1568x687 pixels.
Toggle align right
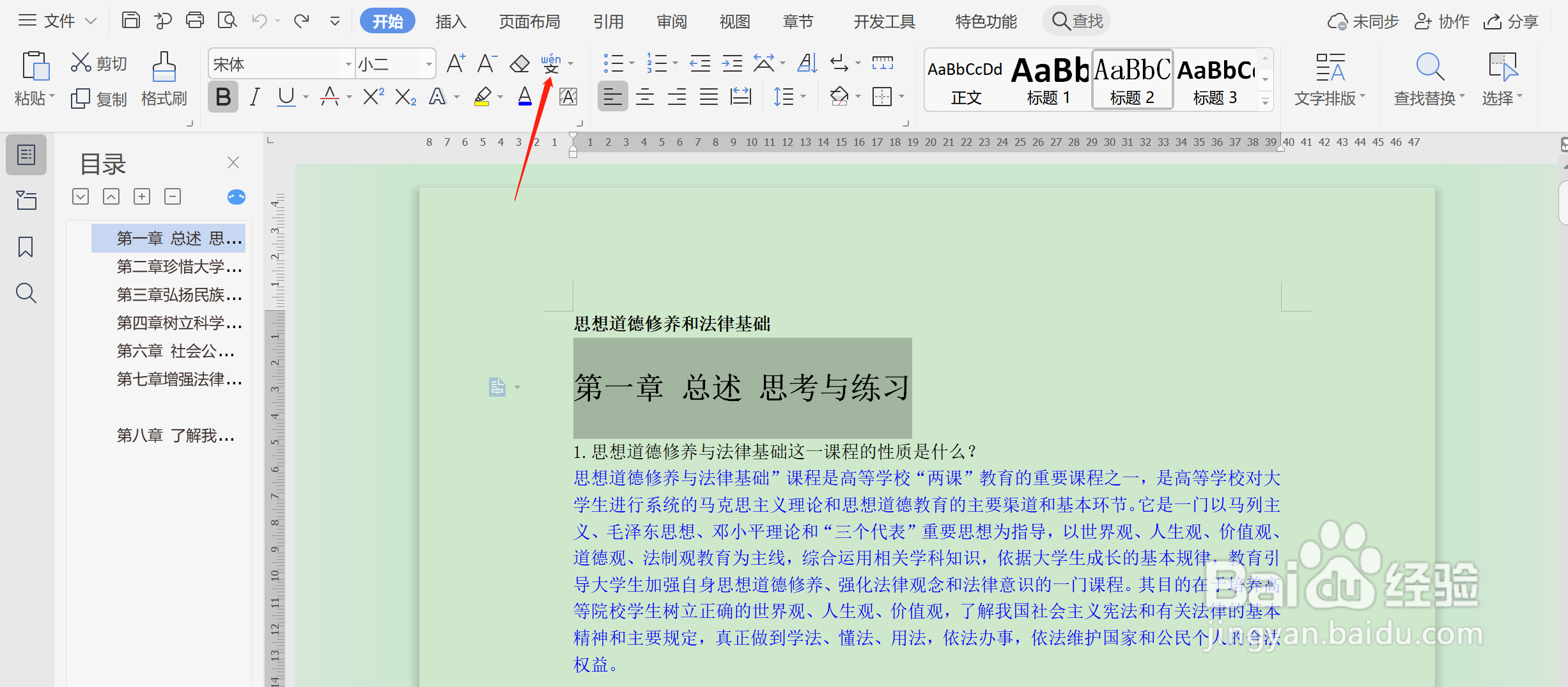click(677, 97)
